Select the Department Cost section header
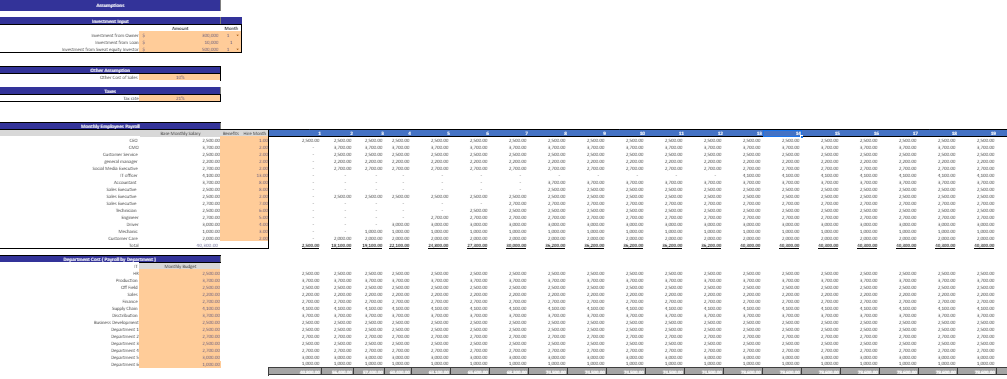The height and width of the screenshot is (379, 1007). point(110,259)
